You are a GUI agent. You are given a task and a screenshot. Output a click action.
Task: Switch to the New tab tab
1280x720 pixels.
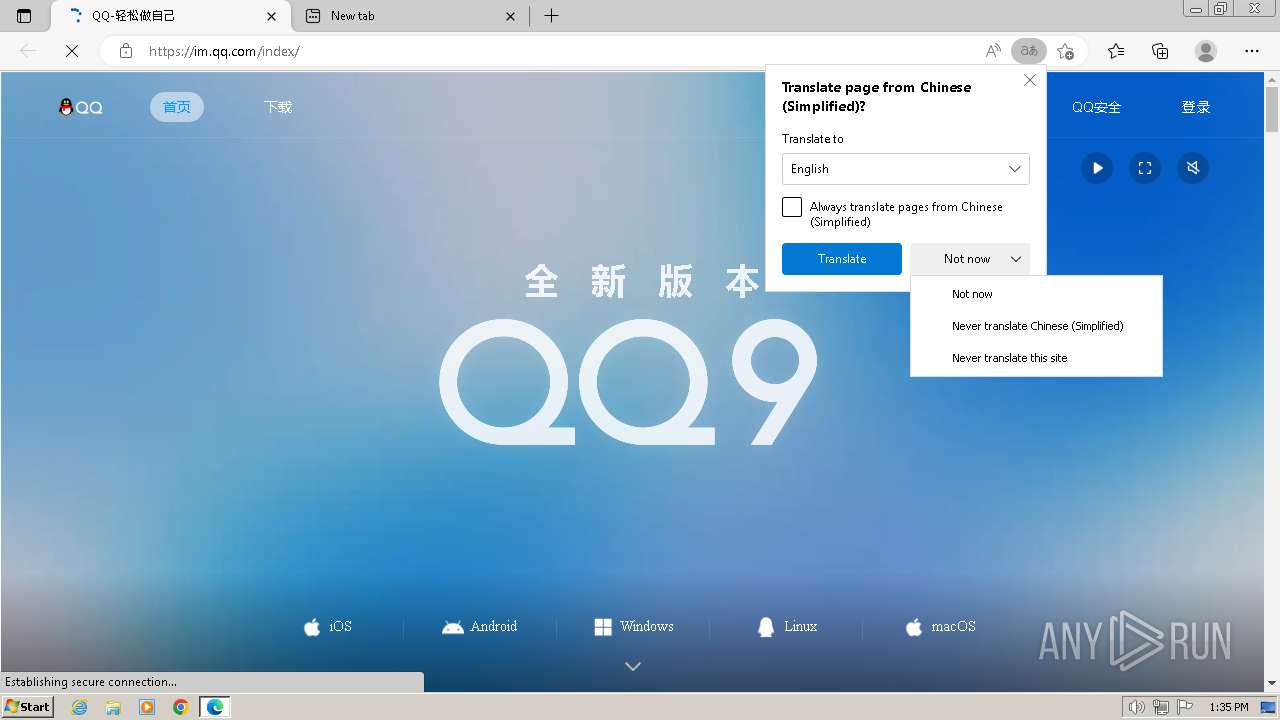[410, 16]
